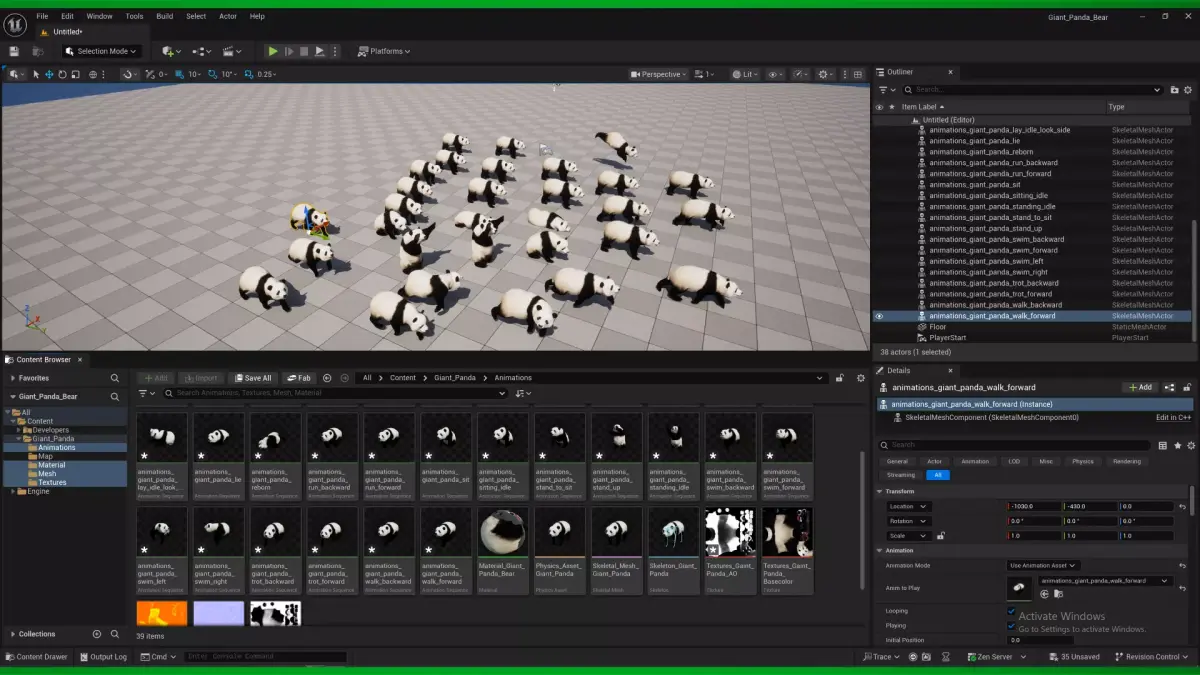Click the Fab button in Content Browser

point(298,378)
